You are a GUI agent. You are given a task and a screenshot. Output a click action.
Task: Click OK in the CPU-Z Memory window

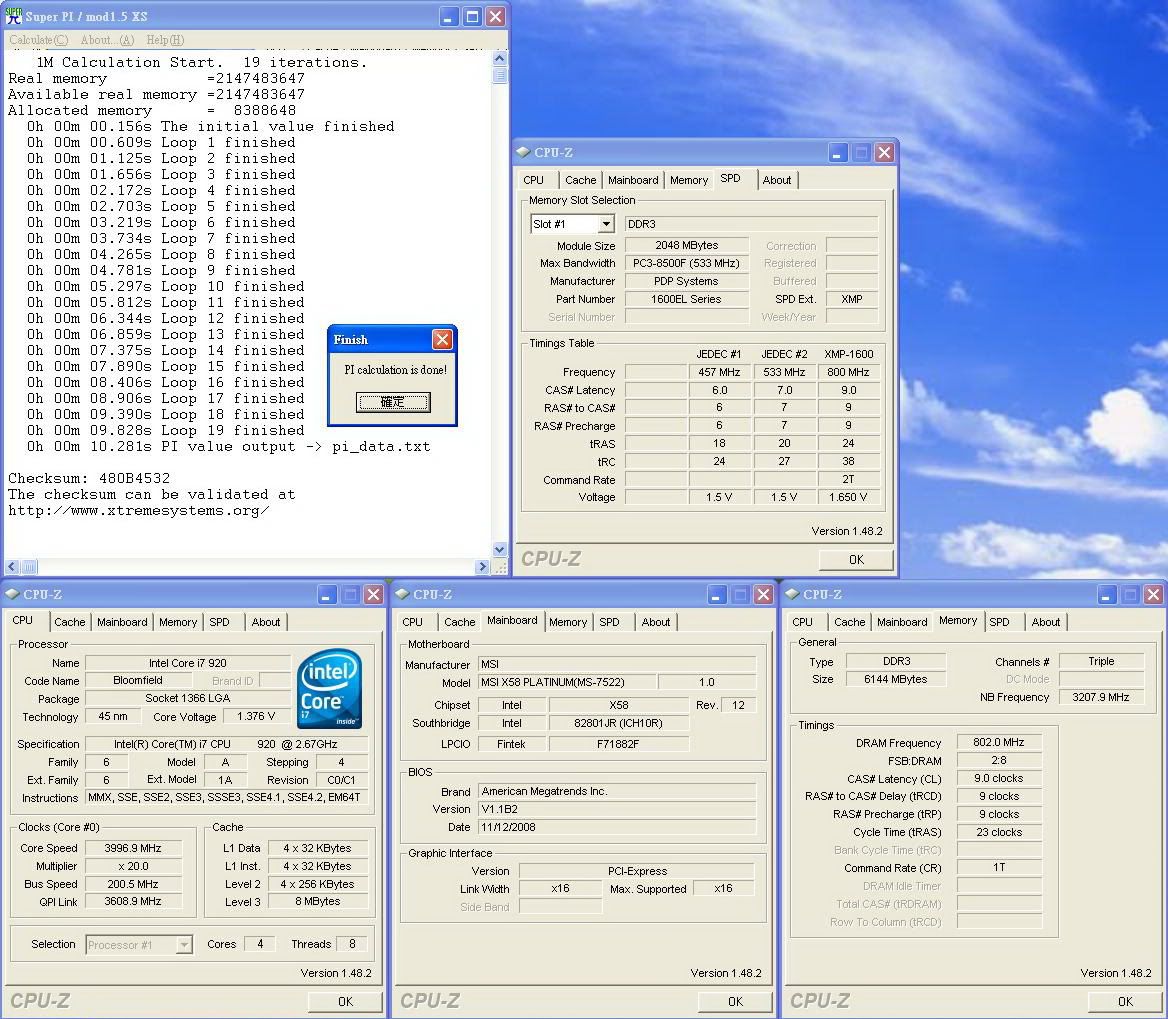tap(1126, 1002)
